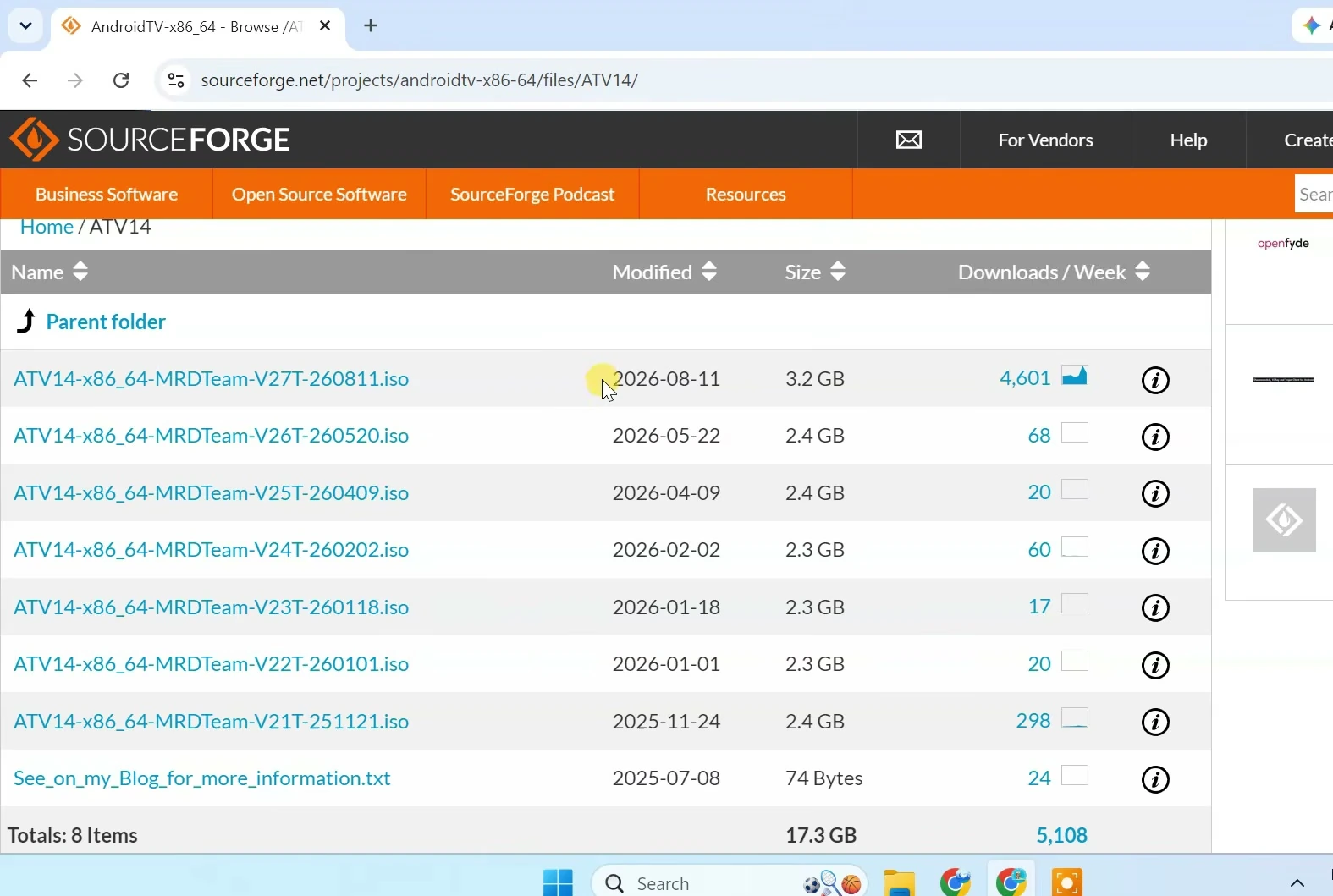Screen dimensions: 1333x896
Task: View site information icon in address bar
Action: click(176, 80)
